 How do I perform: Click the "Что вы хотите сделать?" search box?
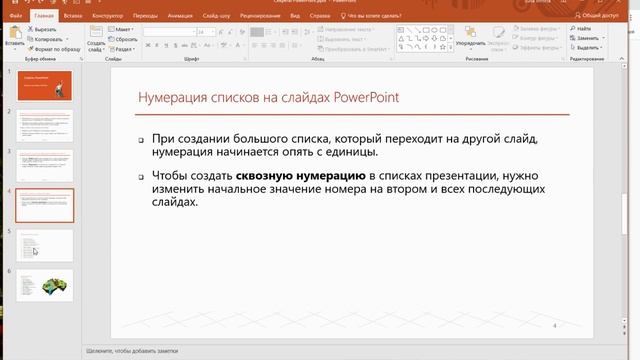[371, 16]
